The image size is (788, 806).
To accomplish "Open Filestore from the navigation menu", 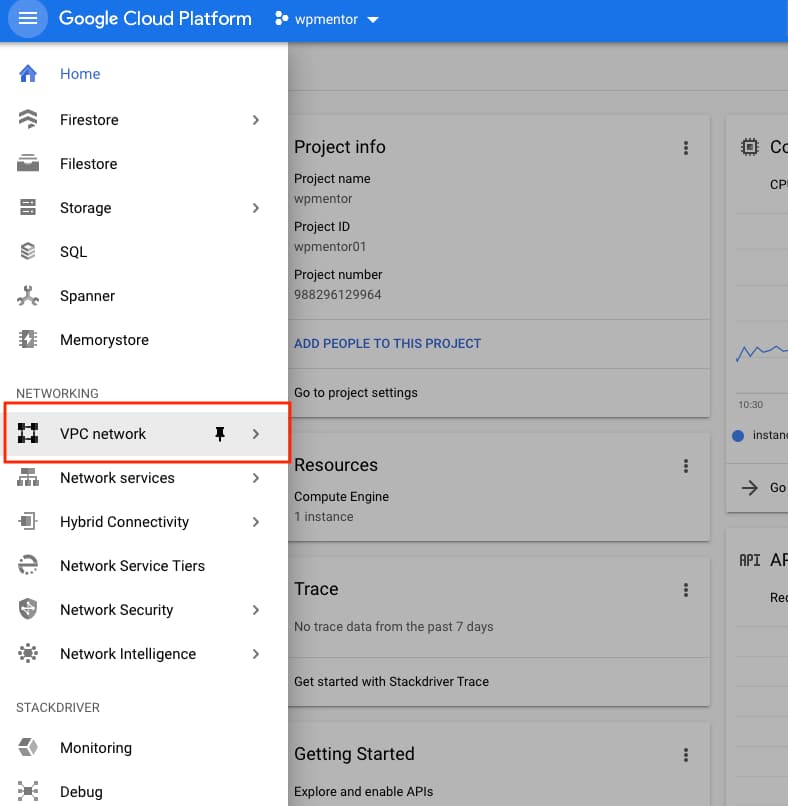I will click(x=144, y=163).
